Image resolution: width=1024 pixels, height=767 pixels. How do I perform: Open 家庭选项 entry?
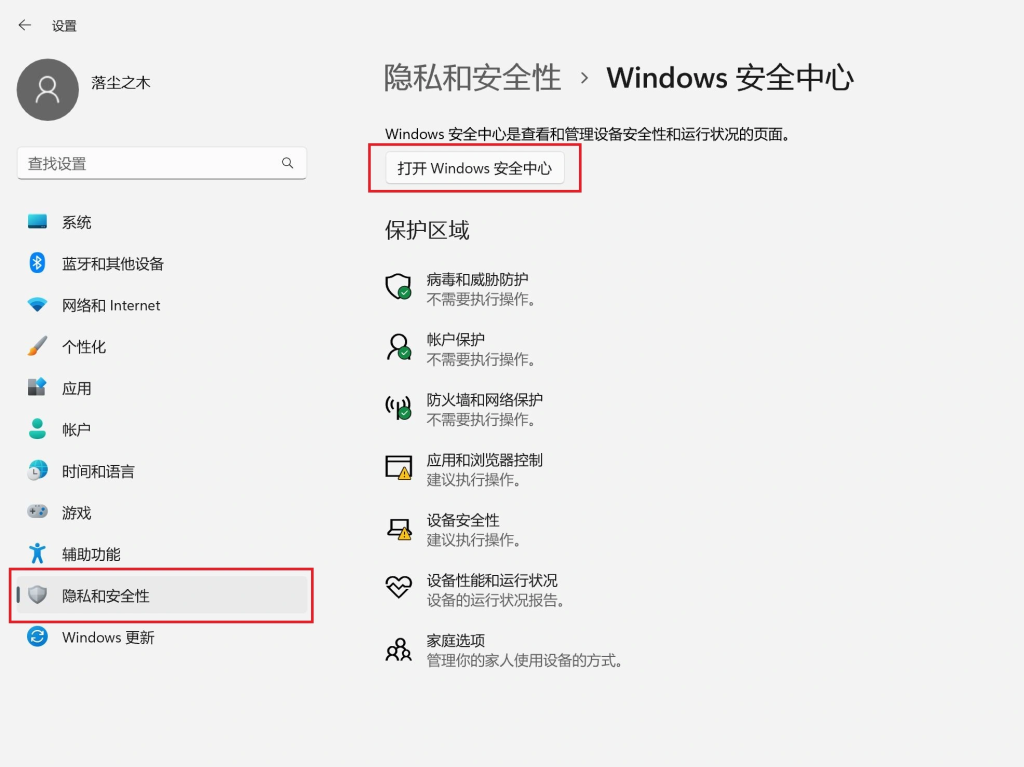click(503, 649)
